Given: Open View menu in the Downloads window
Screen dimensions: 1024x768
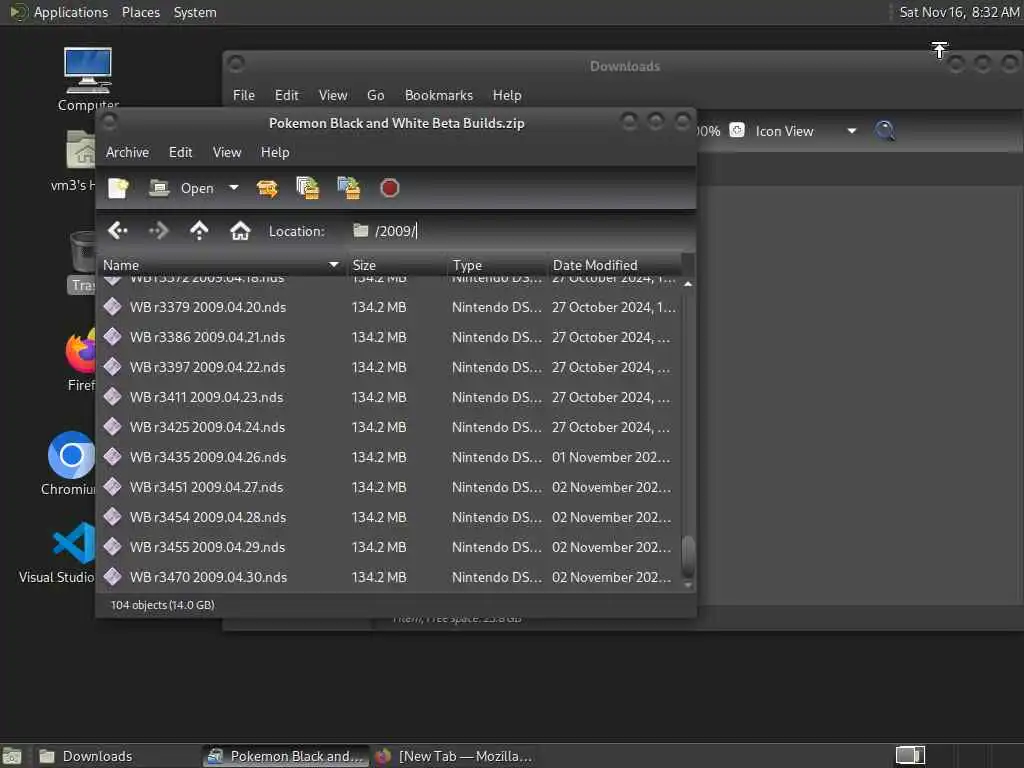Looking at the screenshot, I should pyautogui.click(x=332, y=95).
